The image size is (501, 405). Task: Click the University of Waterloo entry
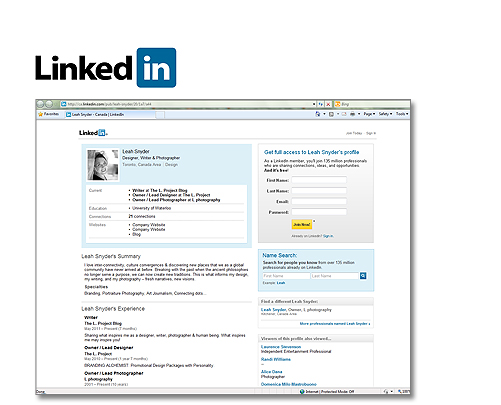coord(151,208)
